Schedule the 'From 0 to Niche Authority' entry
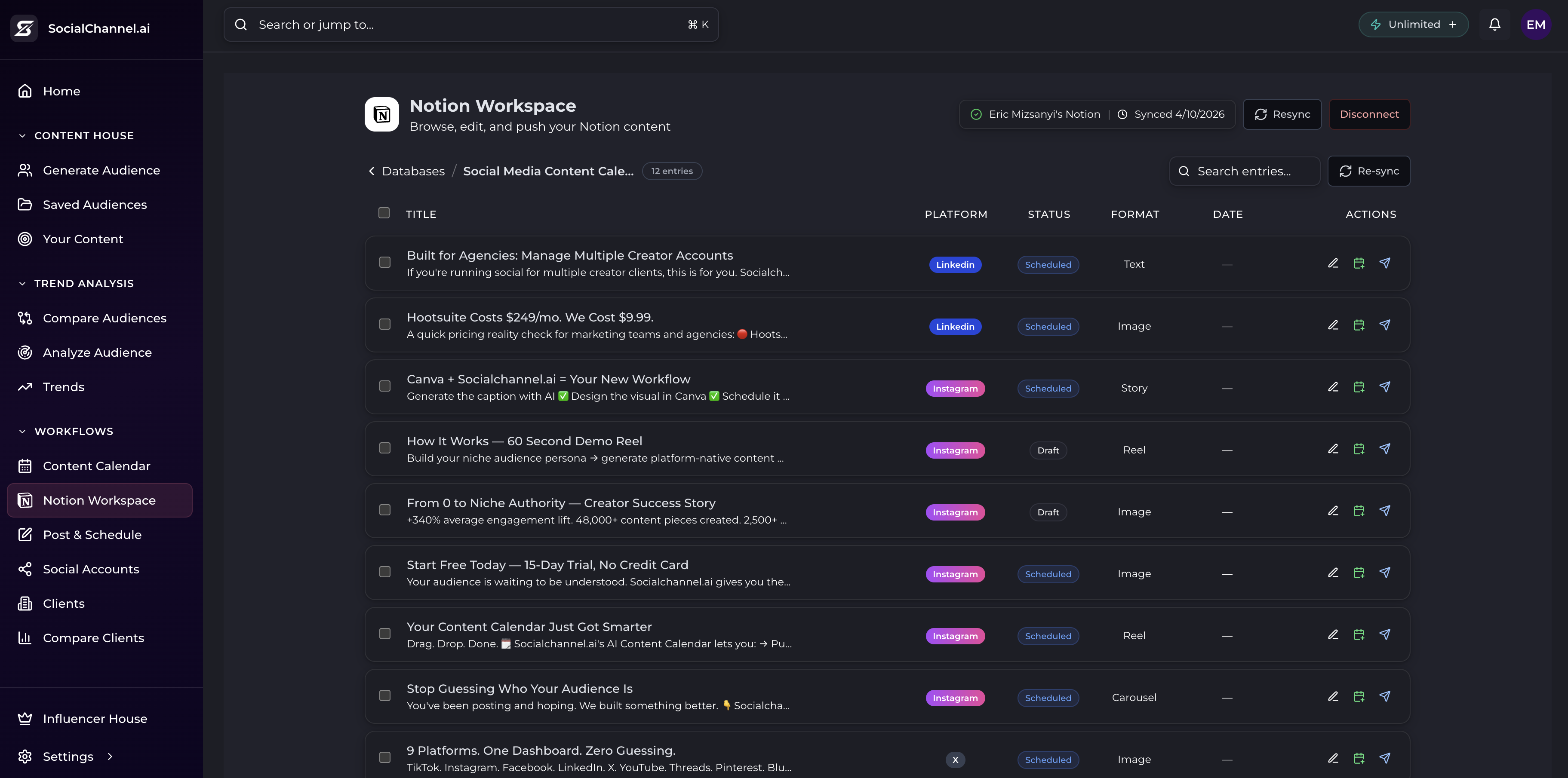 (x=1359, y=511)
